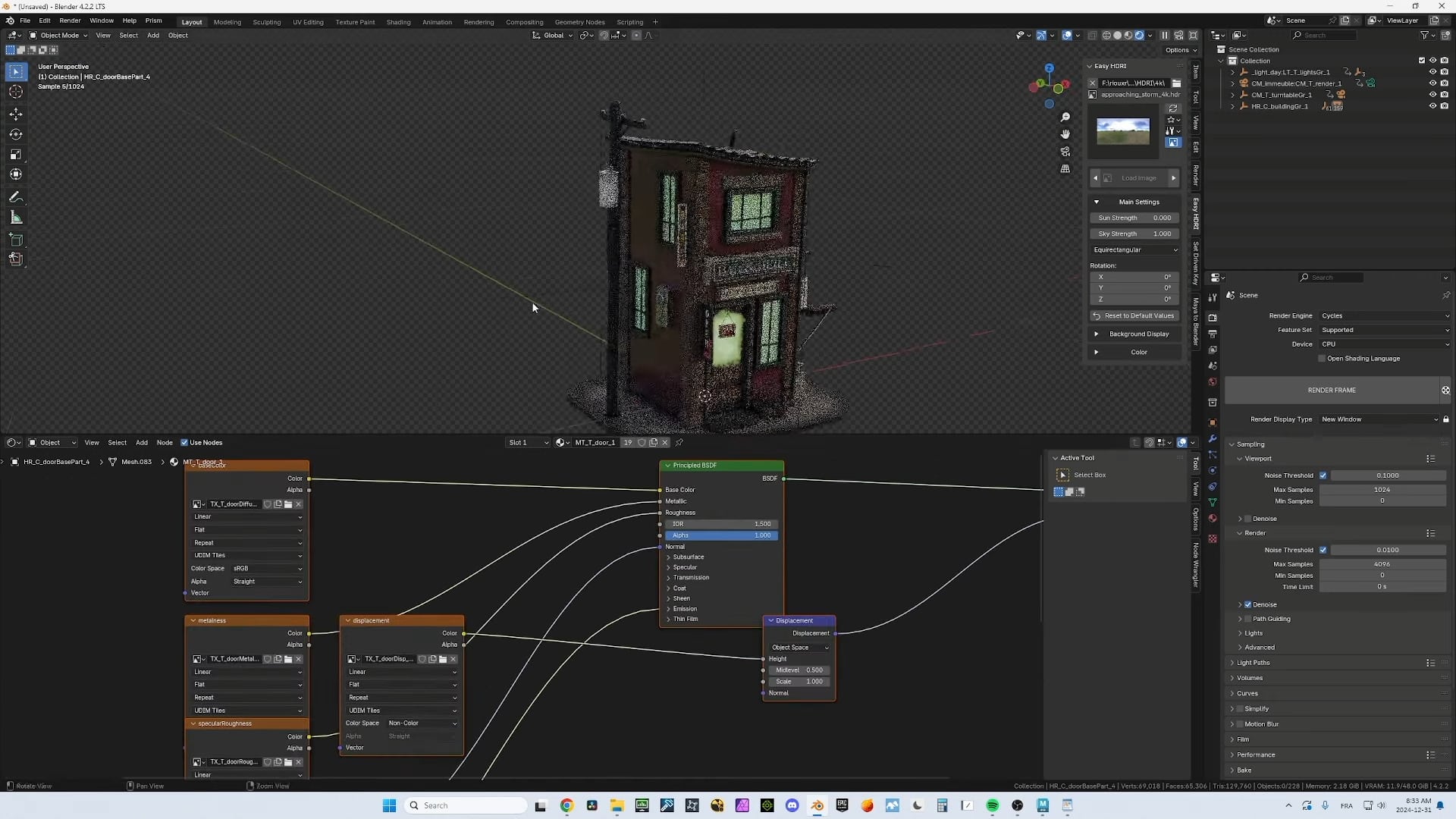Select the Move tool in the viewport toolbar

tap(15, 114)
